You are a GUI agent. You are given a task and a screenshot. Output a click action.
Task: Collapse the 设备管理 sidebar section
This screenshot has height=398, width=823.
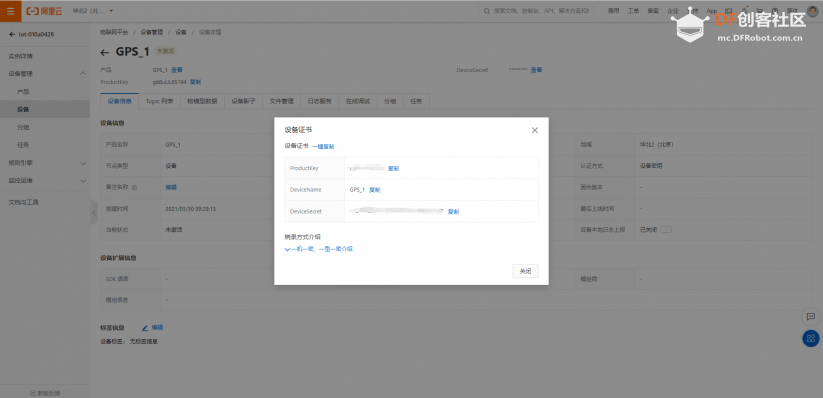point(82,74)
